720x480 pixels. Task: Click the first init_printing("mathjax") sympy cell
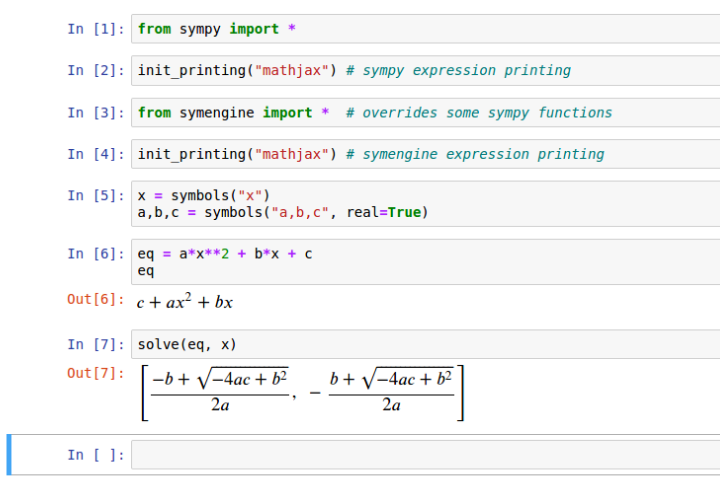click(x=425, y=70)
